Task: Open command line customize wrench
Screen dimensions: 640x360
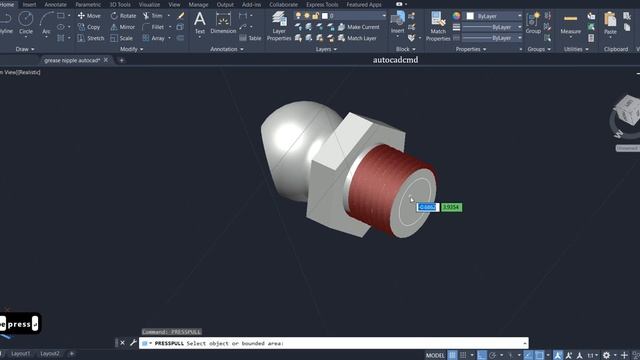Action: [x=133, y=343]
